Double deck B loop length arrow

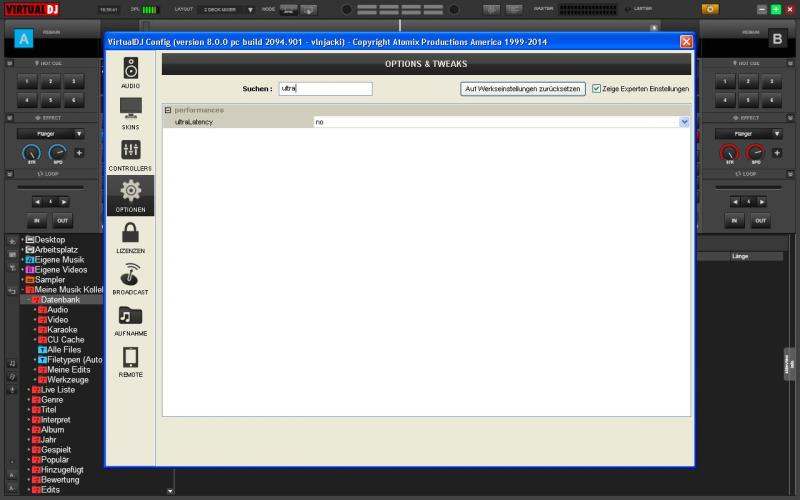pyautogui.click(x=762, y=202)
